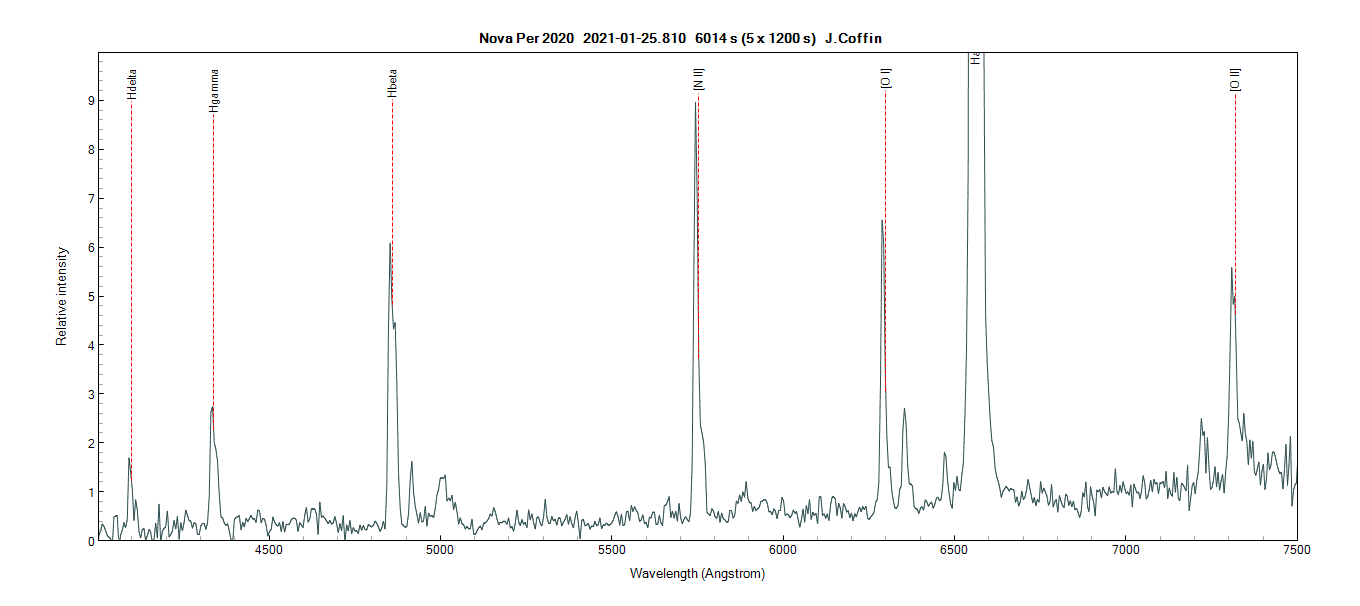This screenshot has width=1360, height=606.
Task: Select the Hgamma line label
Action: 214,89
